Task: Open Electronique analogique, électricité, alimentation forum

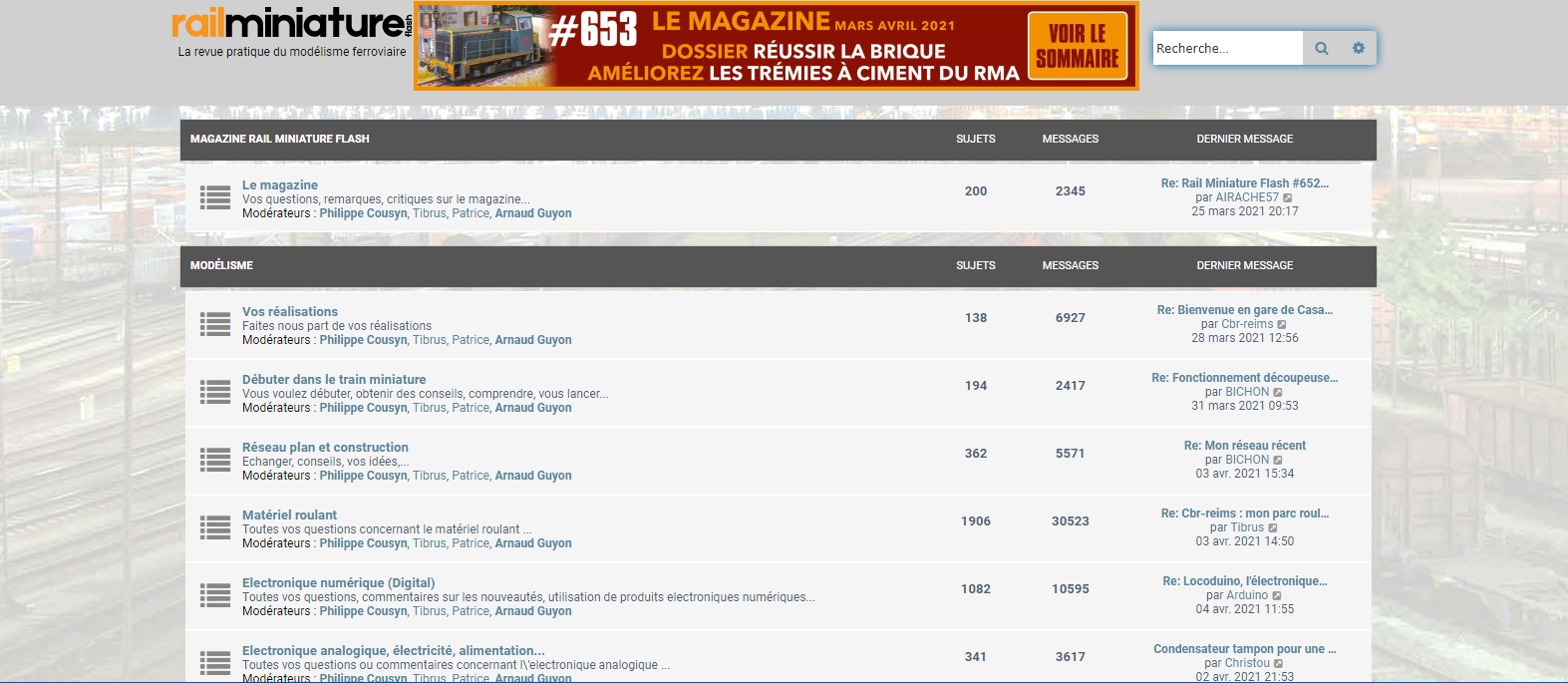Action: point(394,651)
